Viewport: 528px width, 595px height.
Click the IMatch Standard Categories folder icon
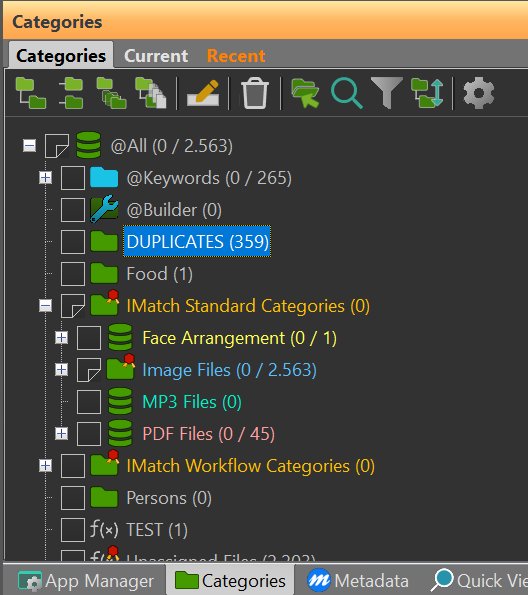105,304
